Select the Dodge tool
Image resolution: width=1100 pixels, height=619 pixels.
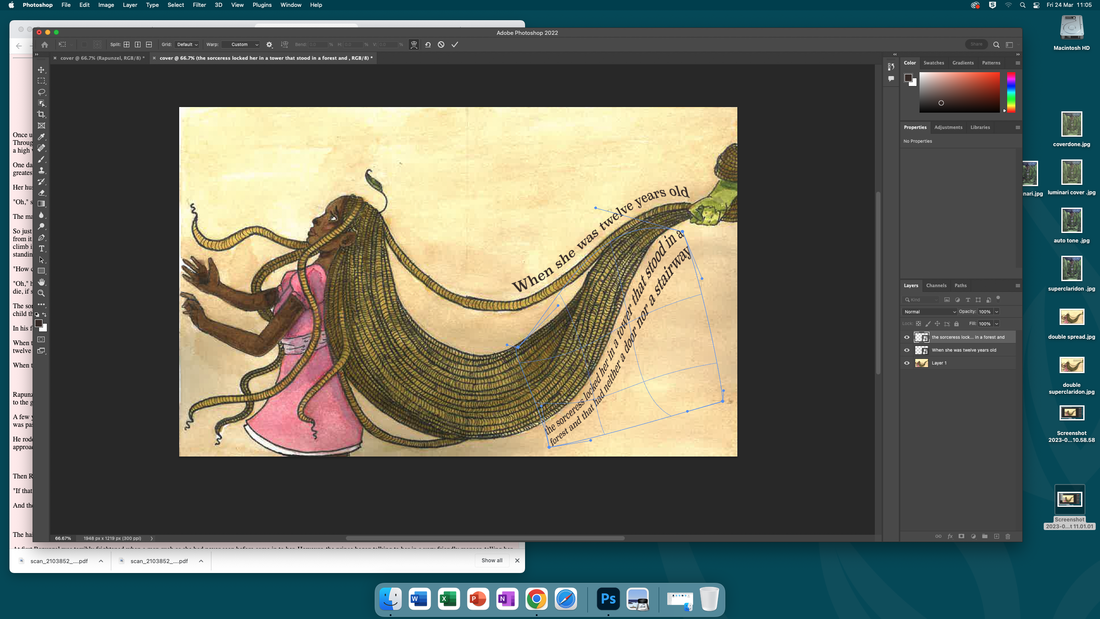tap(41, 226)
